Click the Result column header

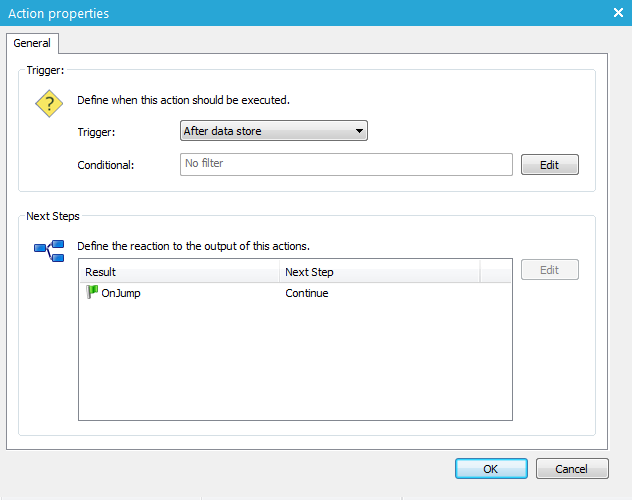(178, 272)
